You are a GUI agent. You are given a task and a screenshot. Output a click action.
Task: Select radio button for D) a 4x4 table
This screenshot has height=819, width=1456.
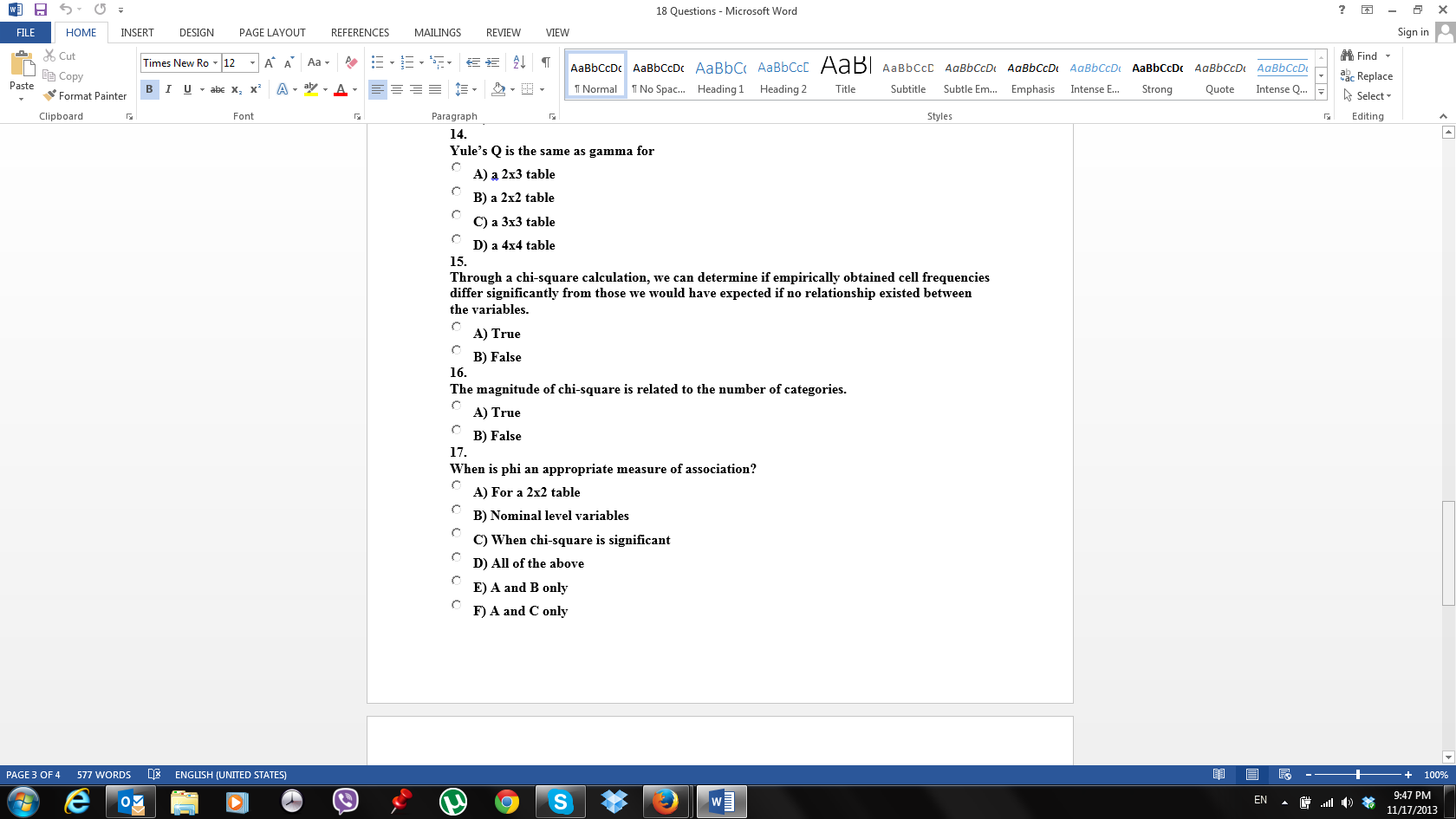(x=456, y=238)
